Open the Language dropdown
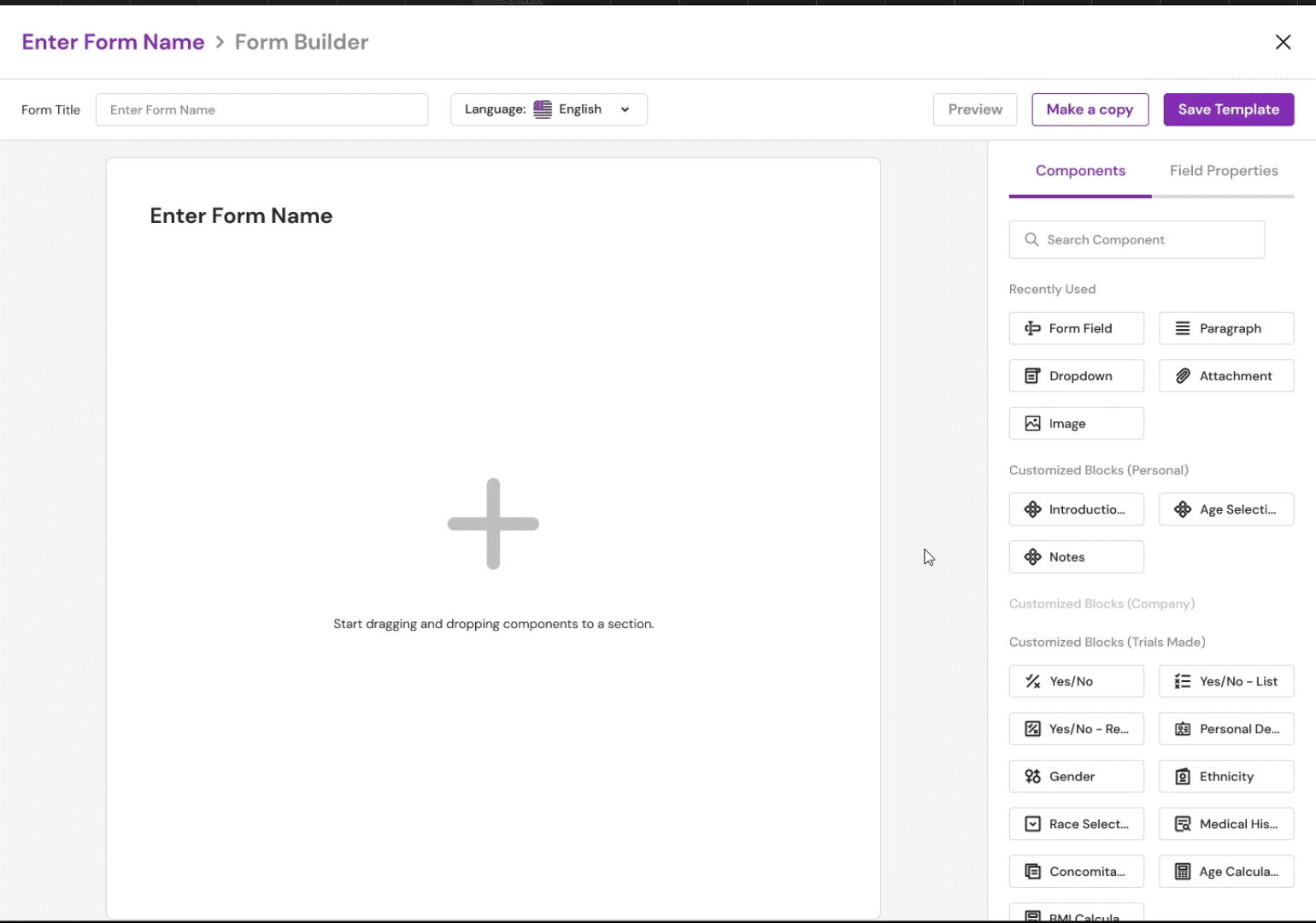1316x923 pixels. tap(549, 109)
